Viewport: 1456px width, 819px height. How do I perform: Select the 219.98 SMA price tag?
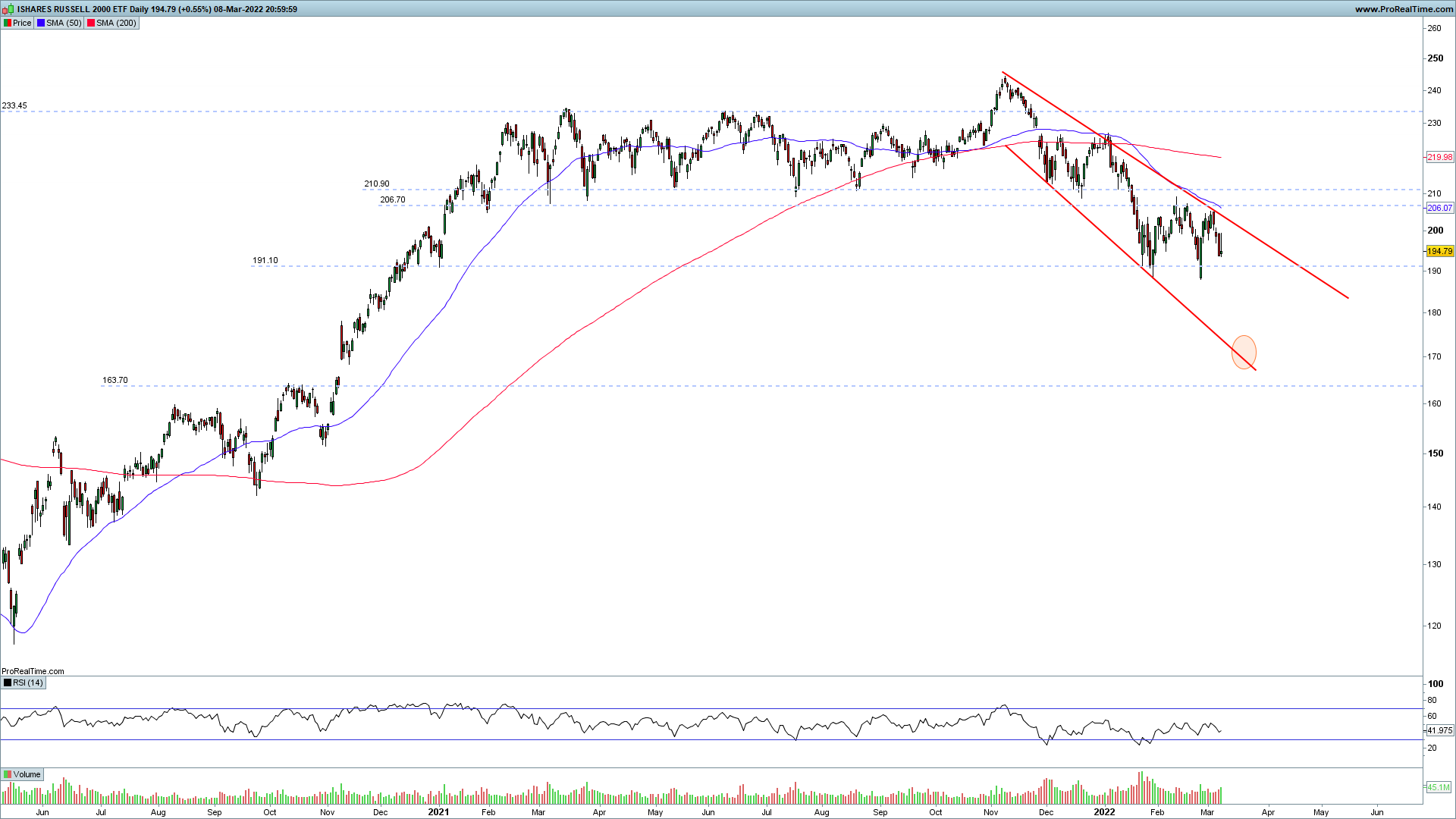[x=1439, y=157]
